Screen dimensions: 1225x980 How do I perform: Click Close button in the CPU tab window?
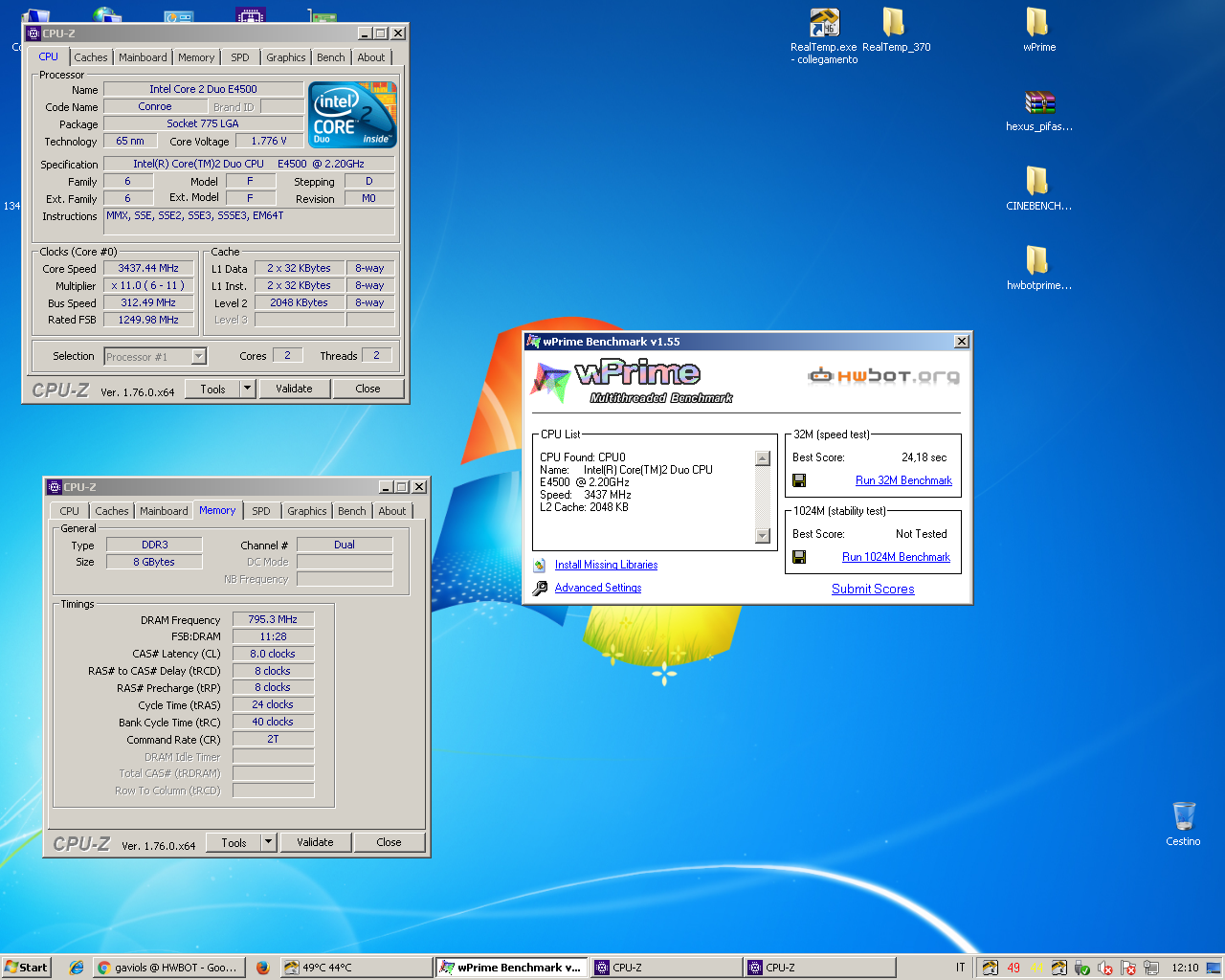[x=367, y=389]
